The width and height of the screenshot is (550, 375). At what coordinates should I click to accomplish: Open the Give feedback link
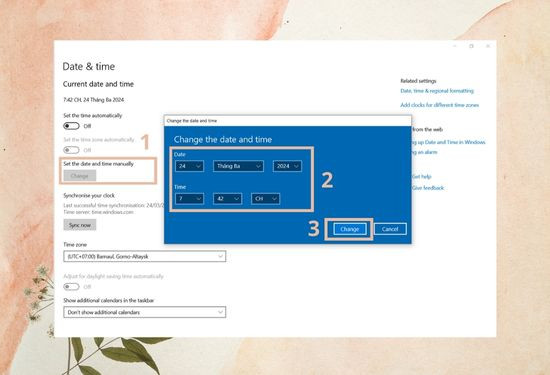(x=428, y=188)
